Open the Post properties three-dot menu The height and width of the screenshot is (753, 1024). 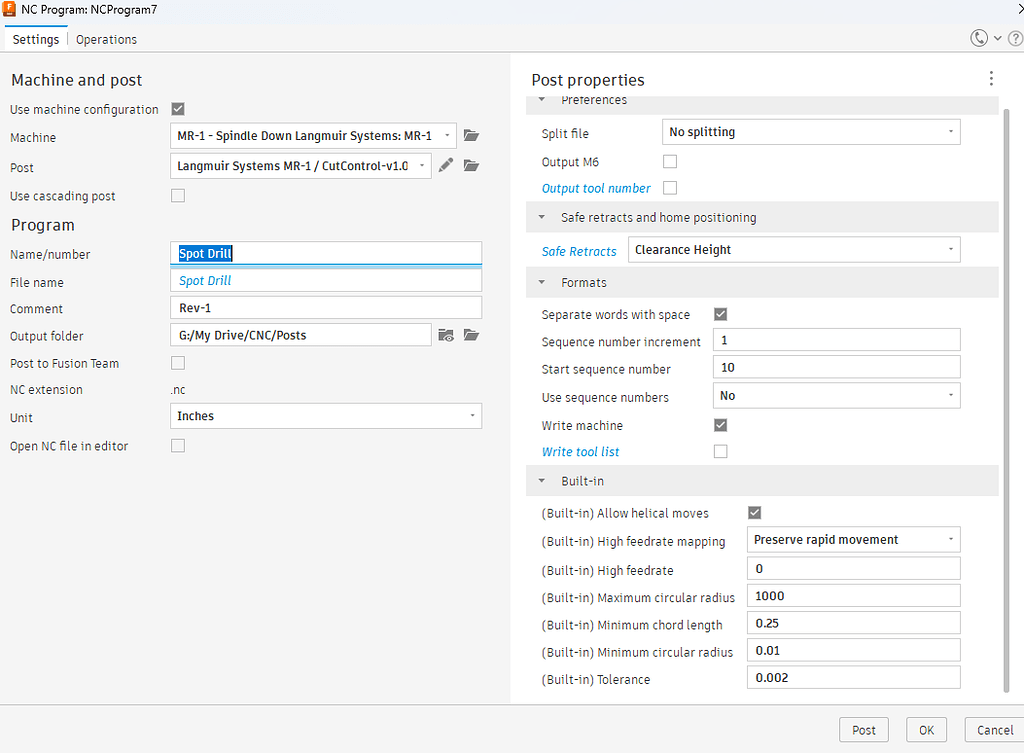click(x=990, y=79)
